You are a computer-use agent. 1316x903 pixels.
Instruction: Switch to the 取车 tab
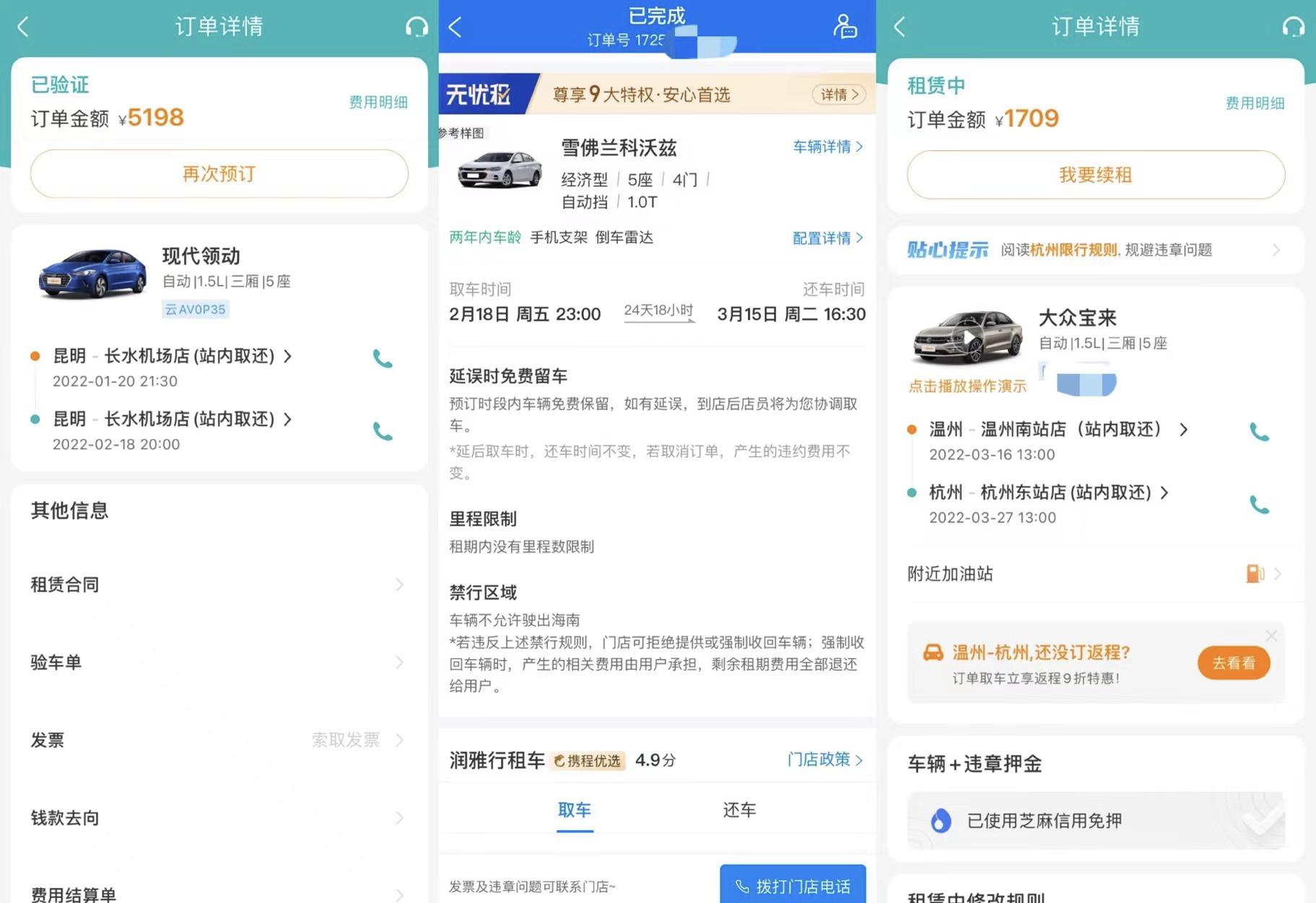[x=575, y=810]
